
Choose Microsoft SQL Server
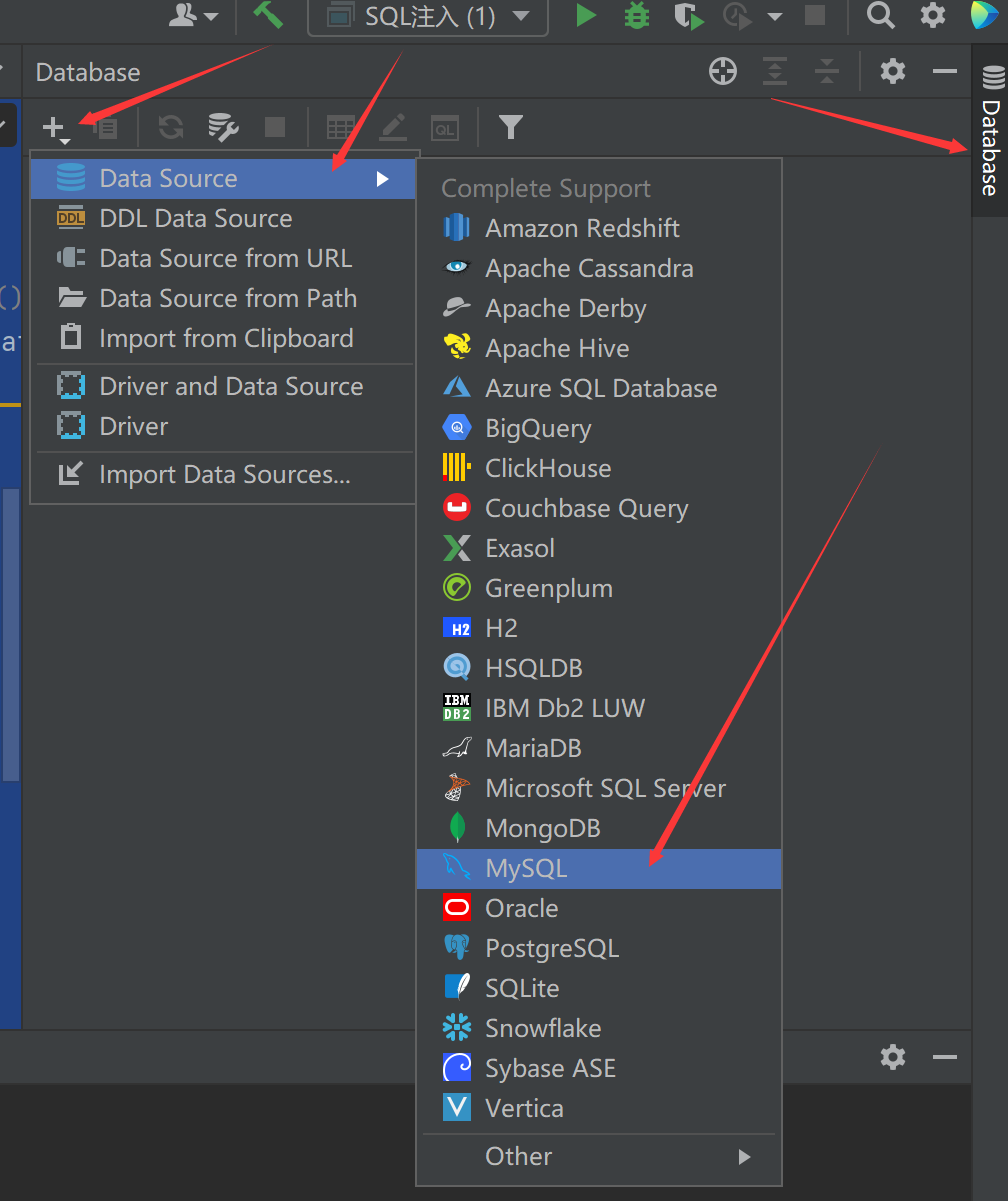(x=599, y=789)
